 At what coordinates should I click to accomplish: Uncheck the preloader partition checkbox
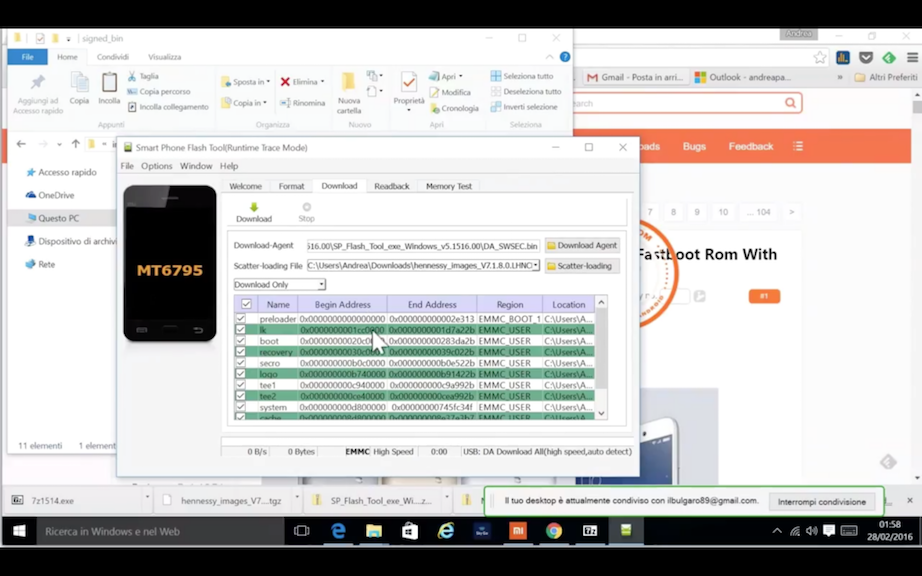(x=240, y=319)
